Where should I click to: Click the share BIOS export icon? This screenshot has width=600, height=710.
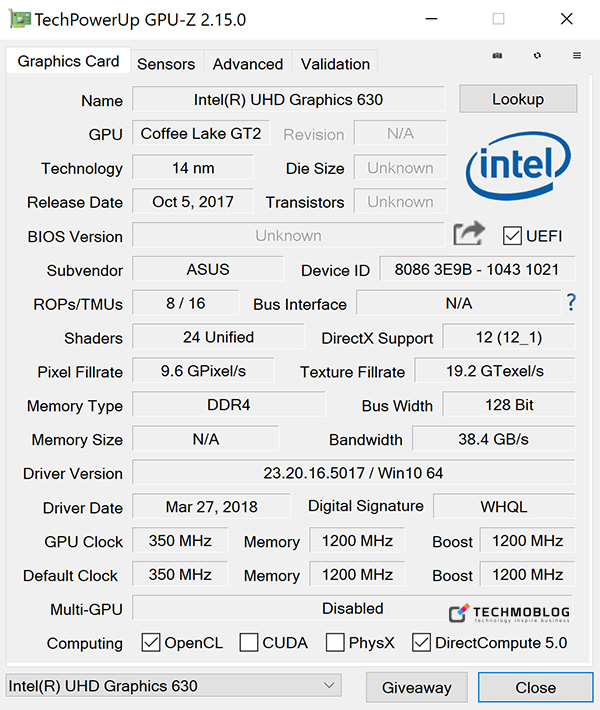468,234
